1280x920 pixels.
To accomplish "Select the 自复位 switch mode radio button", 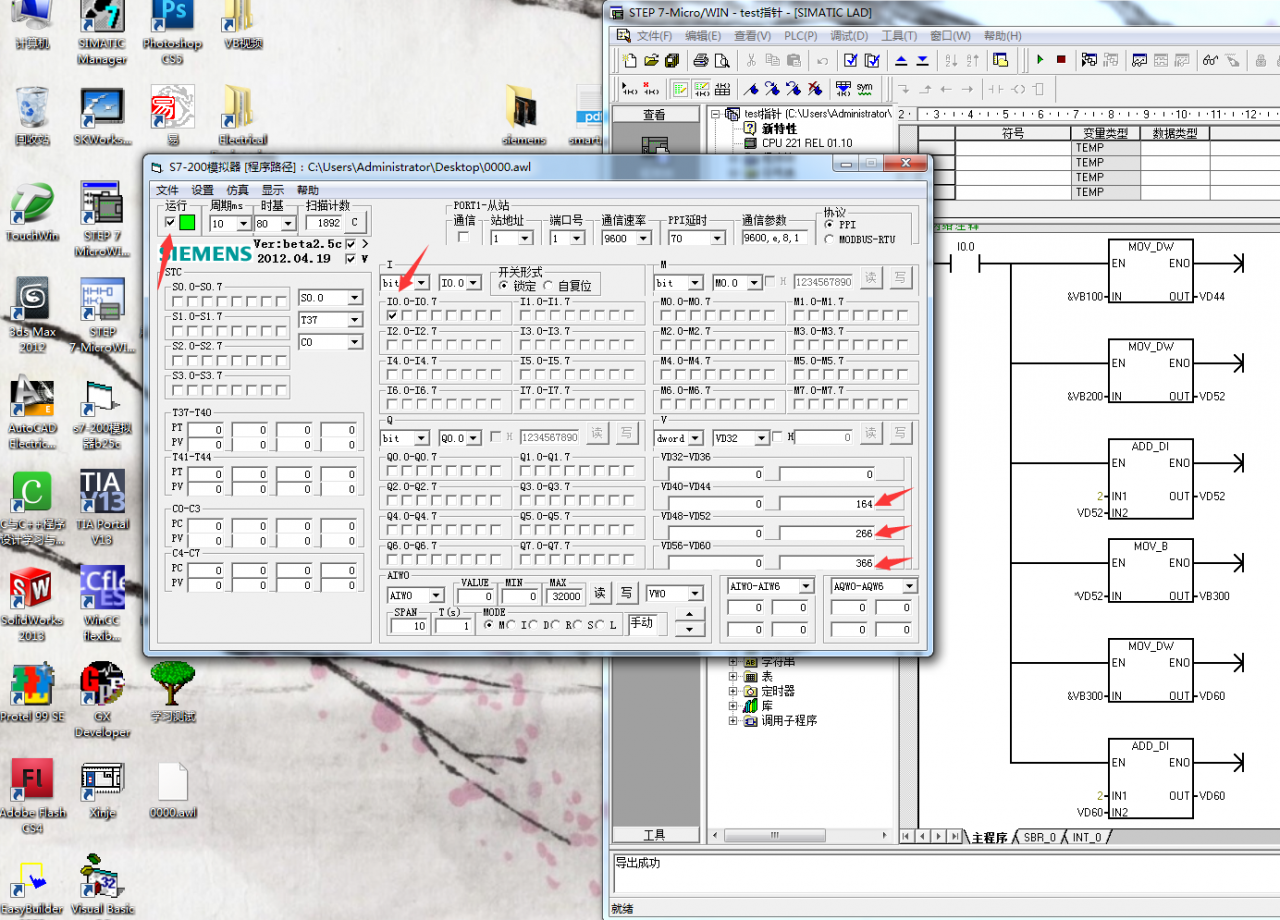I will pos(548,286).
